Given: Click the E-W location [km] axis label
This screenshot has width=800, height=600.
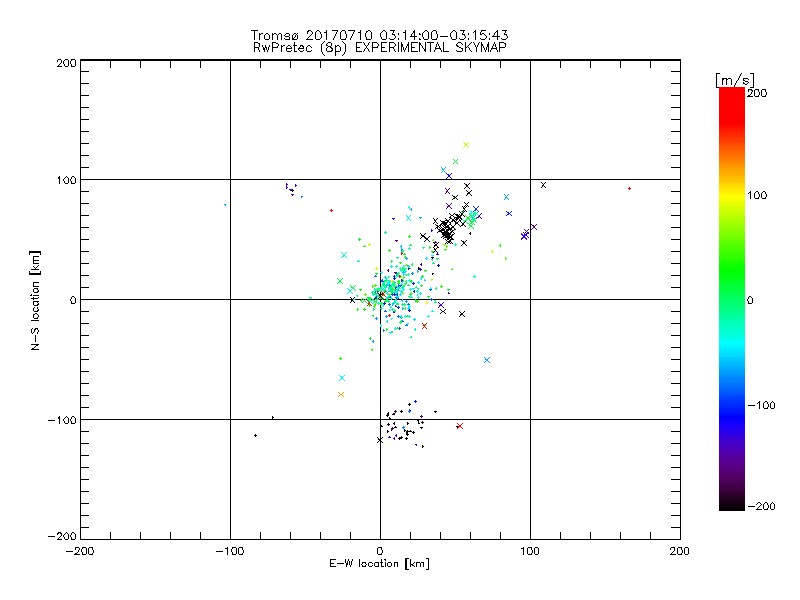Looking at the screenshot, I should tap(379, 563).
